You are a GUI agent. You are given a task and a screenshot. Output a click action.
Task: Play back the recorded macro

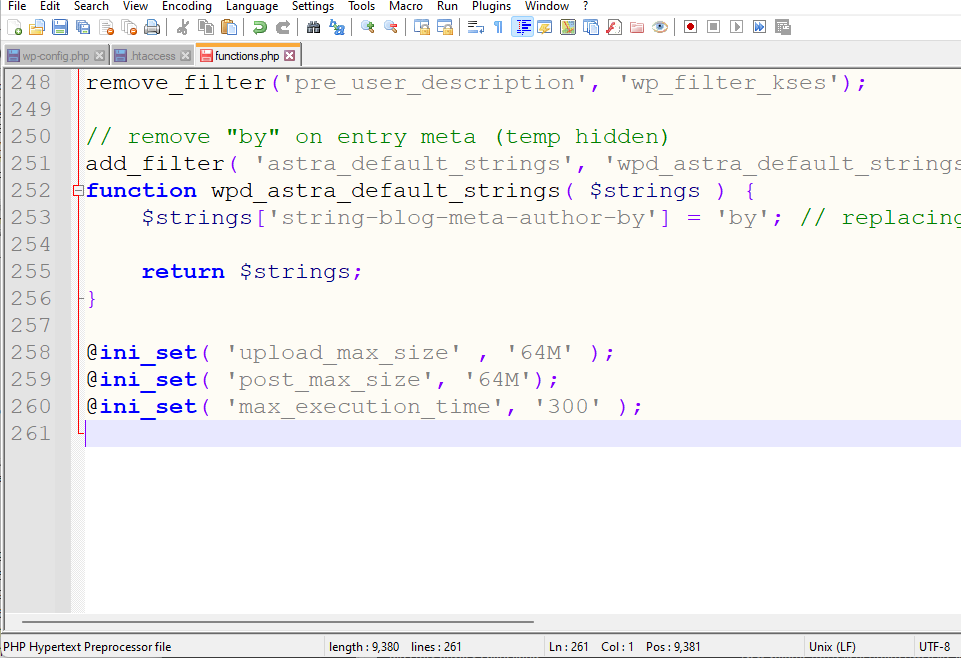tap(737, 27)
